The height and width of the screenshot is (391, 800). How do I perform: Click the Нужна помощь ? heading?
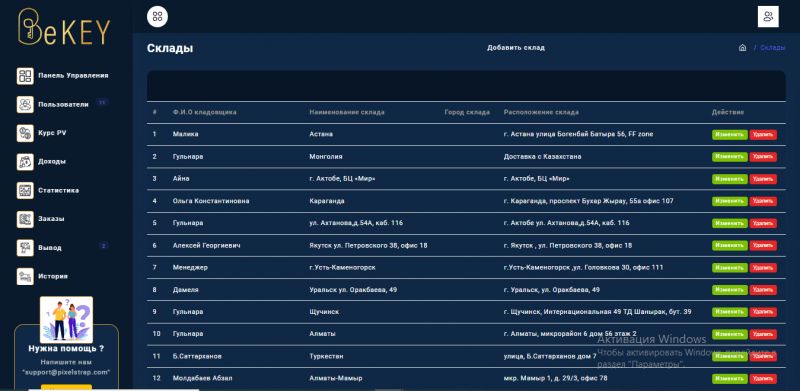tap(66, 349)
